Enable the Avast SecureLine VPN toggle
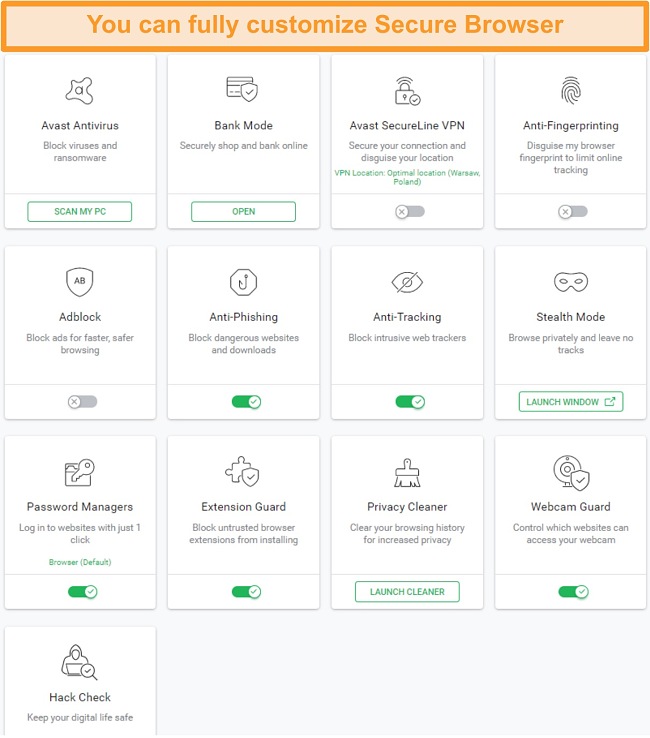The width and height of the screenshot is (650, 738). pyautogui.click(x=409, y=212)
